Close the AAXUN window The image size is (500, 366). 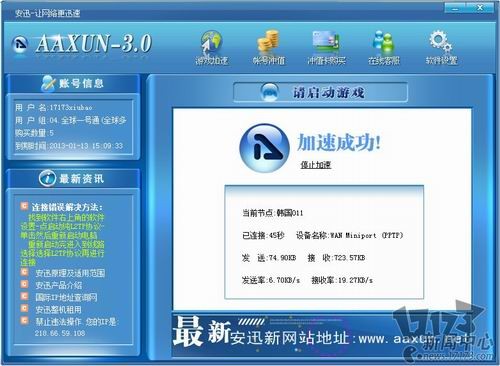[480, 8]
